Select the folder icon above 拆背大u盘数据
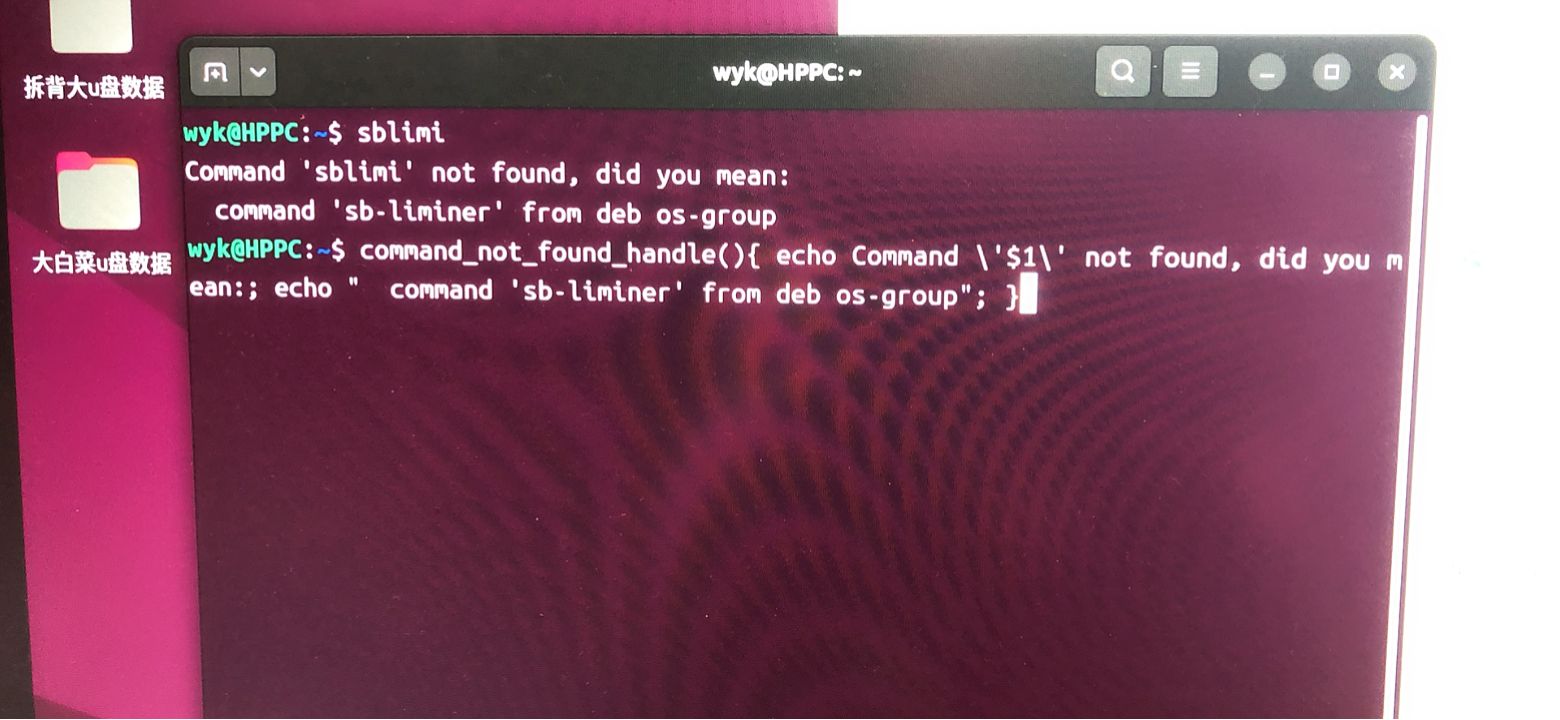Screen dimensions: 1560x720 [x=92, y=25]
